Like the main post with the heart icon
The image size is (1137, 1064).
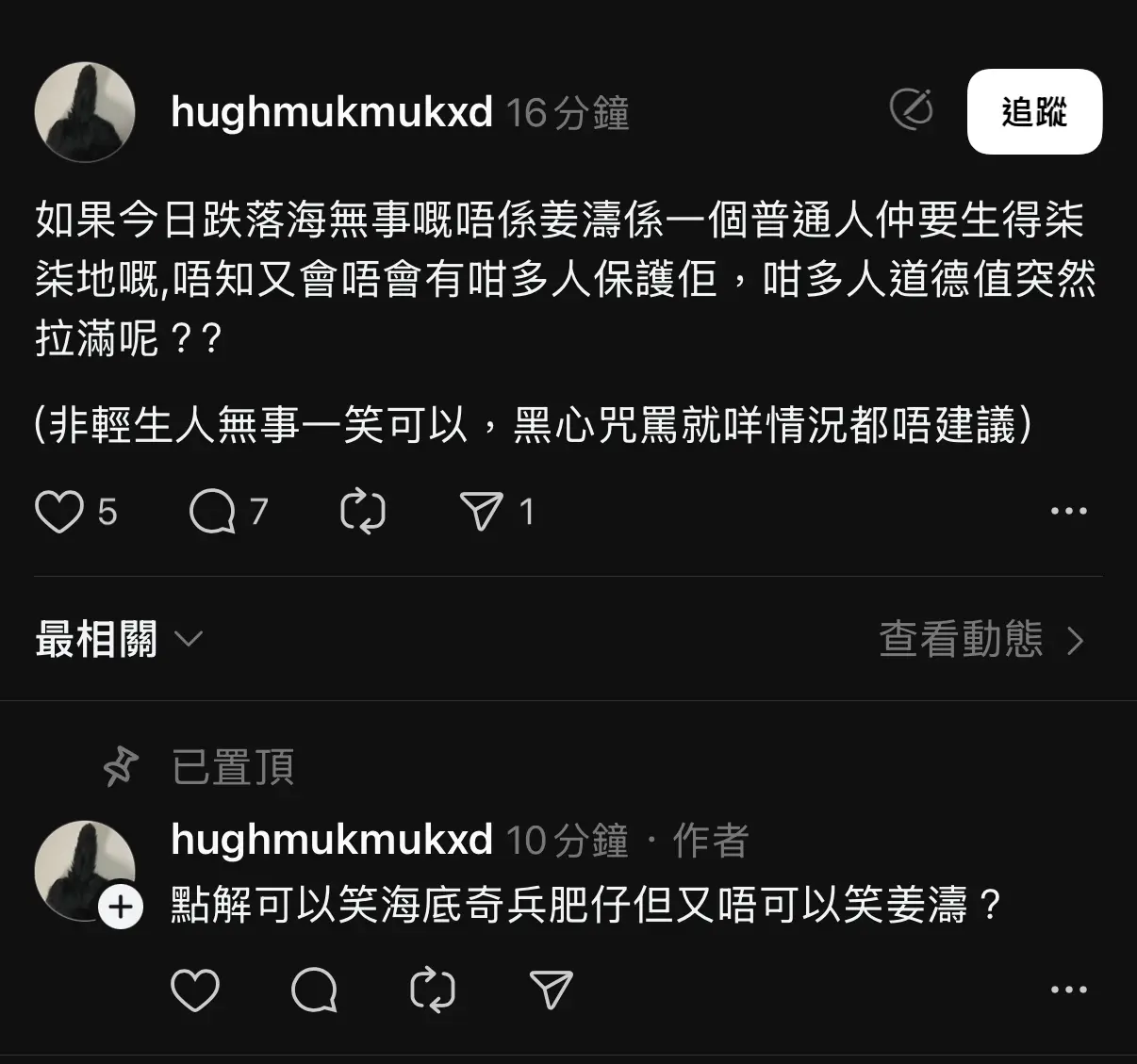tap(59, 512)
